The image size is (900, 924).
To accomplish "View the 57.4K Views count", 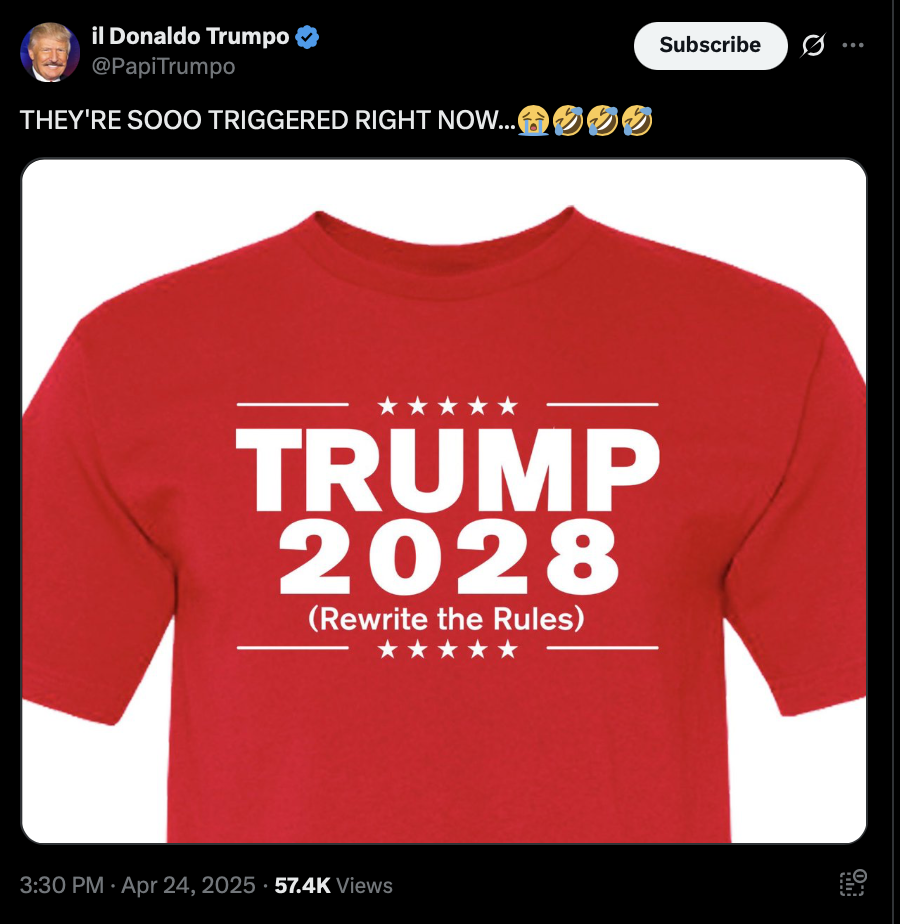I will (334, 885).
